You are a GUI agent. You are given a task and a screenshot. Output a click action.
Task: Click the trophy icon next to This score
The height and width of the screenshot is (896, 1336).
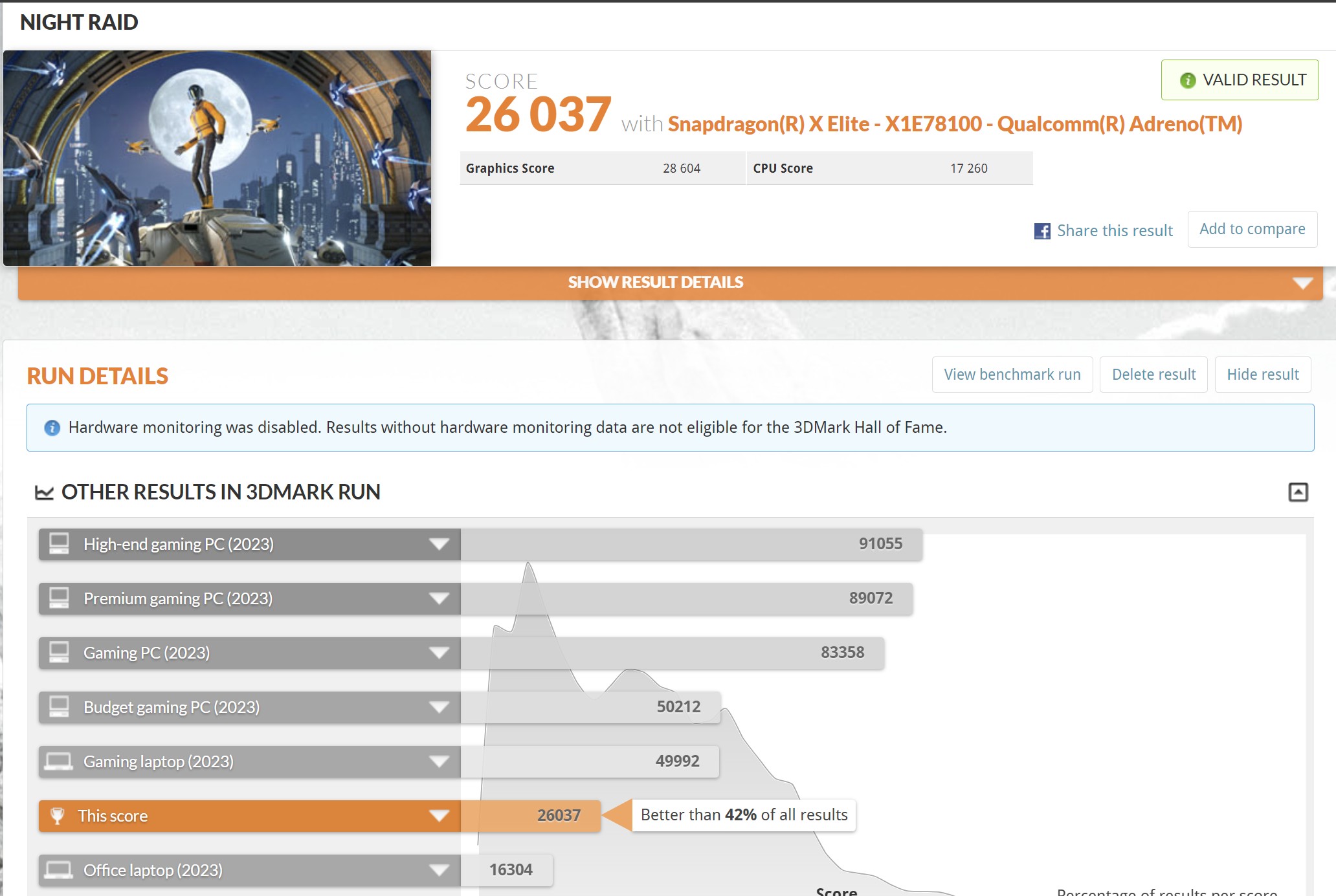pyautogui.click(x=58, y=816)
